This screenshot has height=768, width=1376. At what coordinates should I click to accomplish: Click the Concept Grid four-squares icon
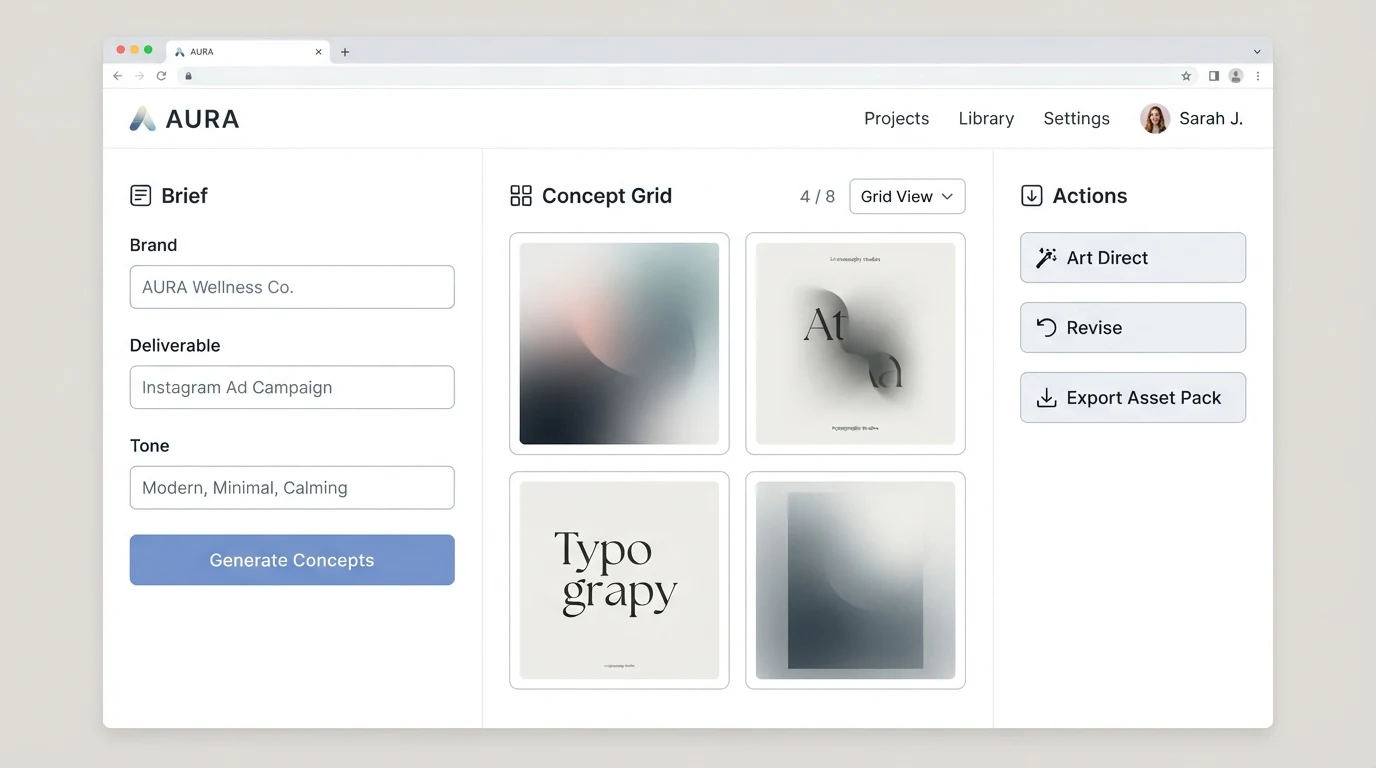point(521,196)
